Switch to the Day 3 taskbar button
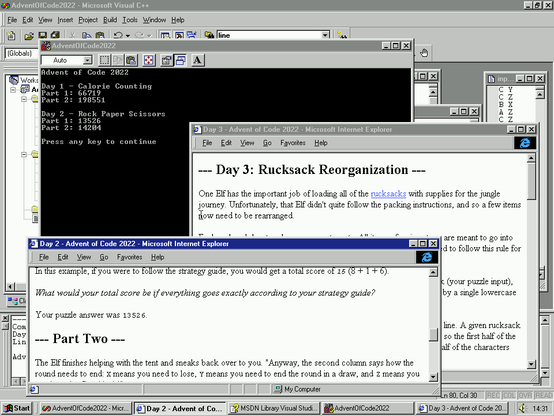This screenshot has width=554, height=416. point(462,409)
